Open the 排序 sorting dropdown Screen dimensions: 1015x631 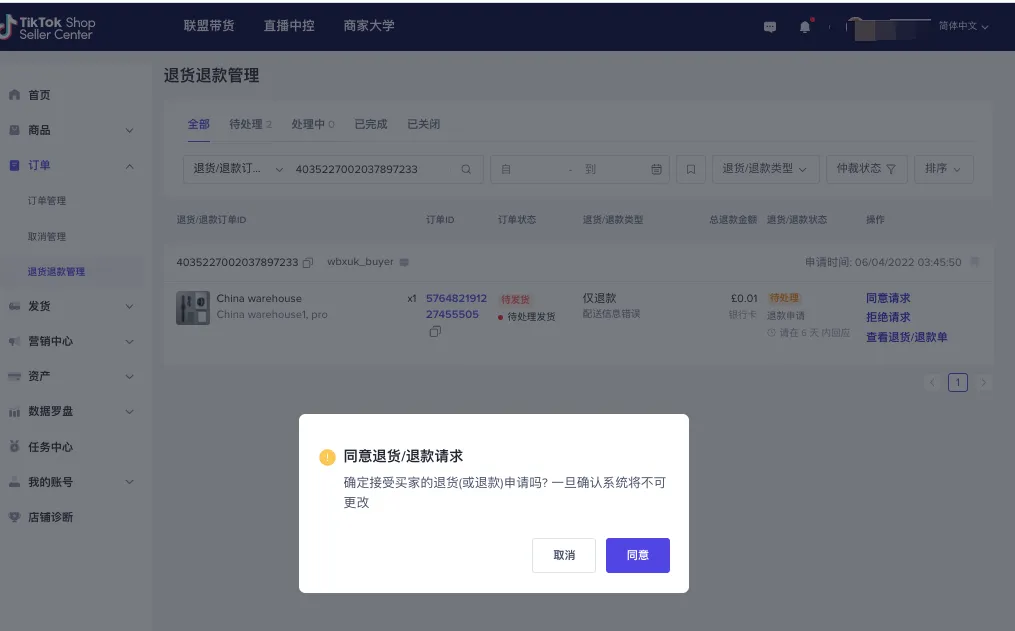point(942,168)
